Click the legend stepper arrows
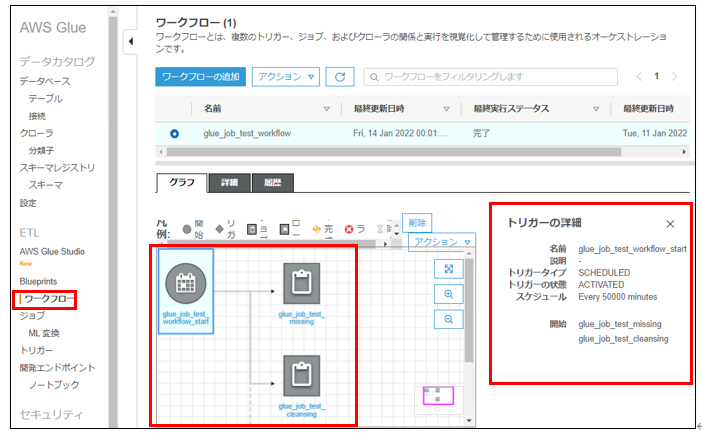The height and width of the screenshot is (433, 702). tap(396, 229)
